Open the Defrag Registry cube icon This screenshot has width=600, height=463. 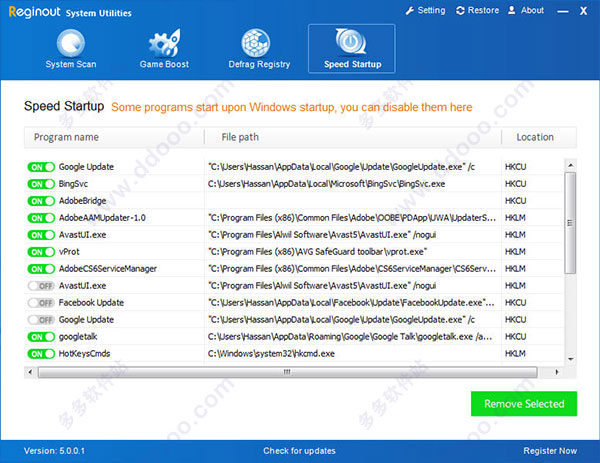pyautogui.click(x=256, y=43)
